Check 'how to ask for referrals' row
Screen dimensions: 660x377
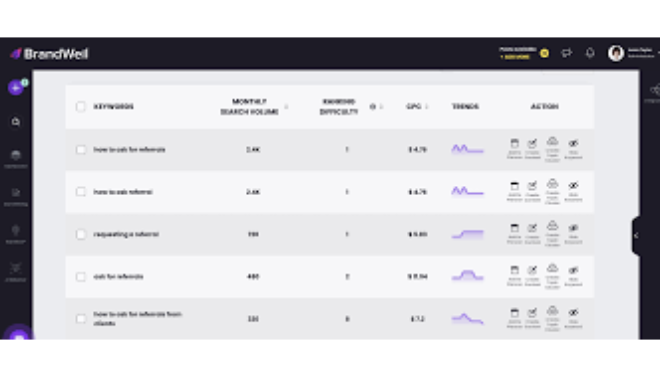81,149
